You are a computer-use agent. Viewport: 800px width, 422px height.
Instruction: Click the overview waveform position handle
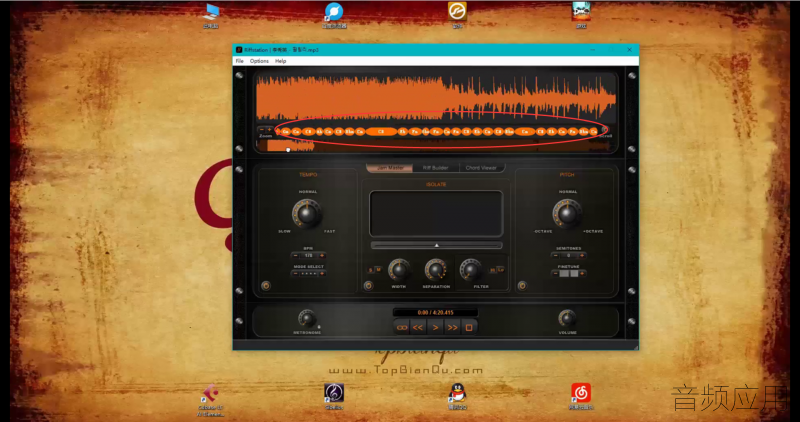click(288, 150)
